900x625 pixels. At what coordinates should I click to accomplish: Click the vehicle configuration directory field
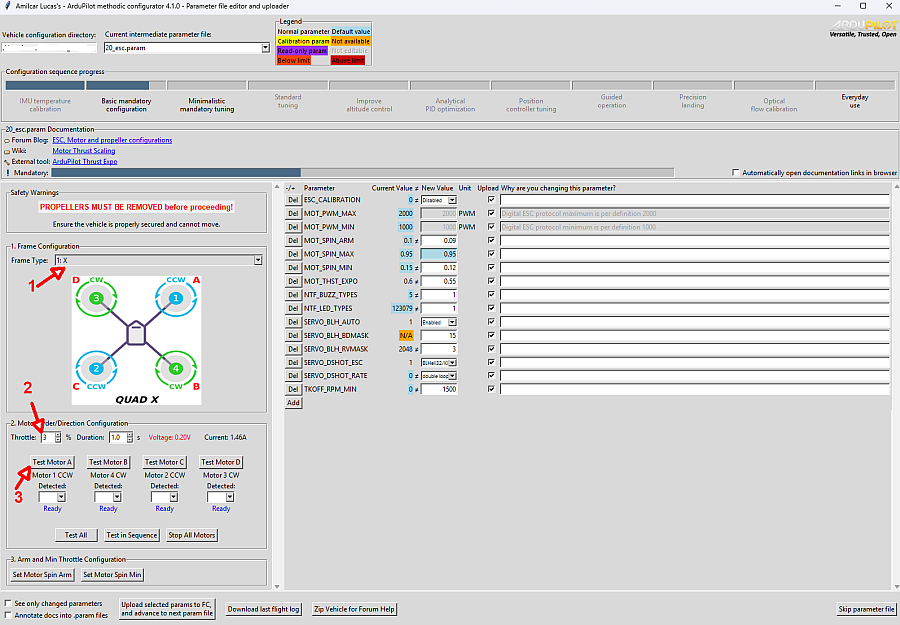tap(49, 48)
